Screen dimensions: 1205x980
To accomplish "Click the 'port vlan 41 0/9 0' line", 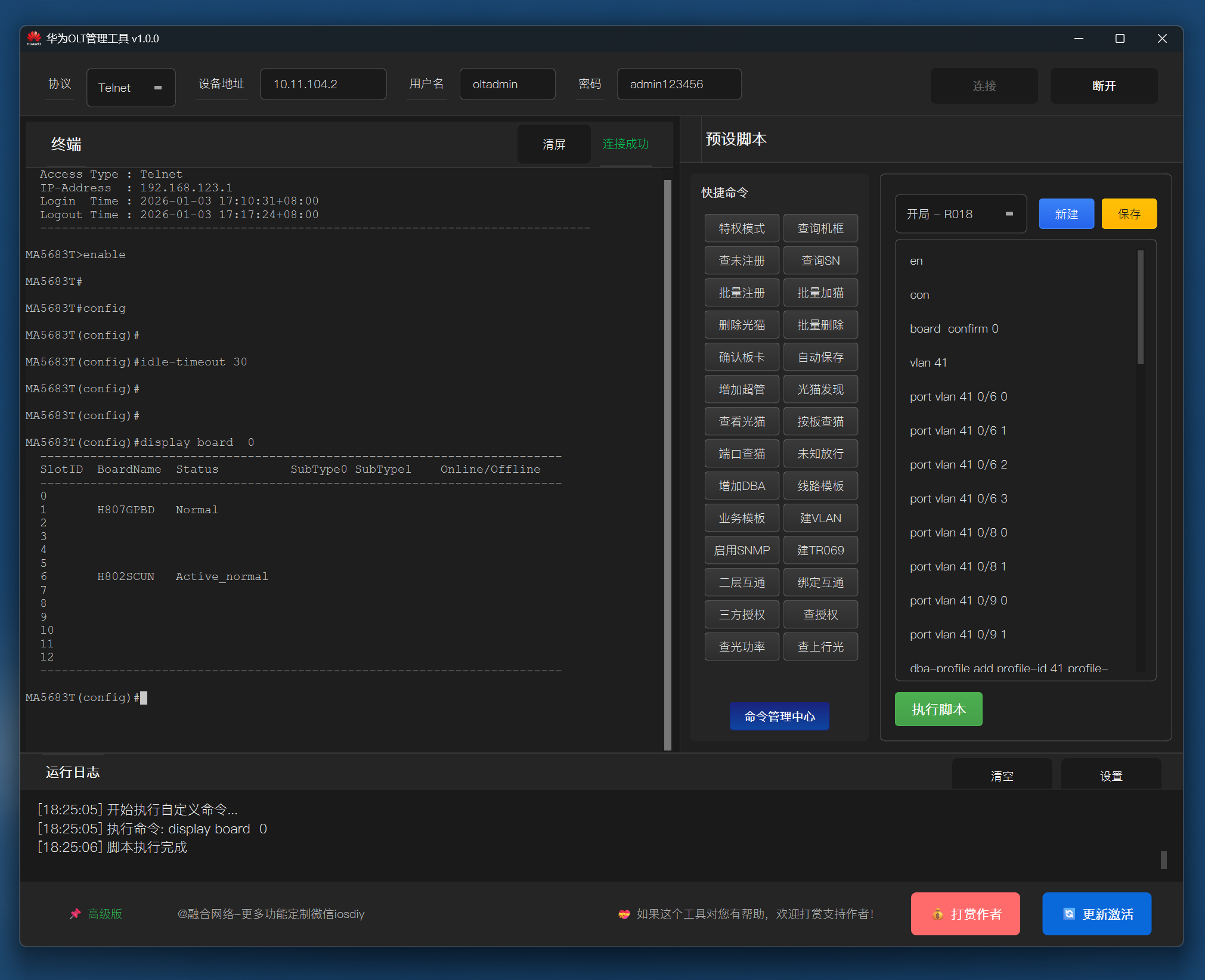I will point(959,600).
